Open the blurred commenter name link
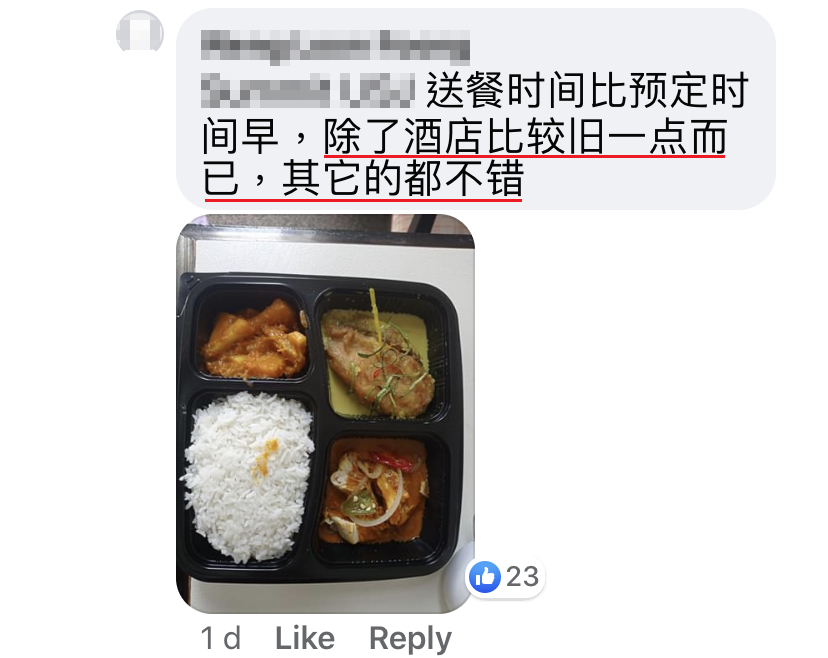The height and width of the screenshot is (658, 828). point(335,46)
